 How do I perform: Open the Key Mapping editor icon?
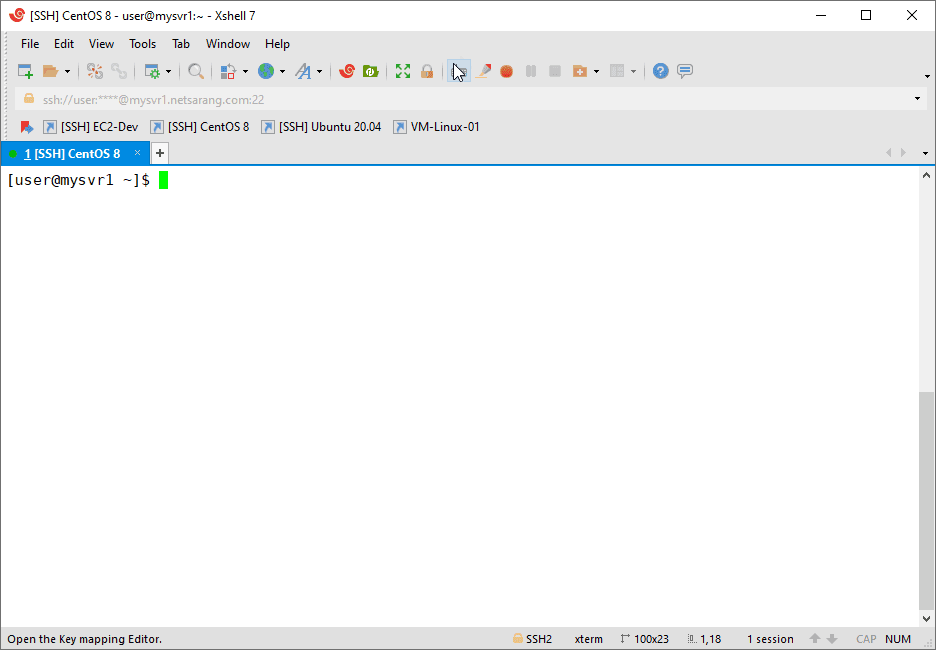tap(459, 72)
